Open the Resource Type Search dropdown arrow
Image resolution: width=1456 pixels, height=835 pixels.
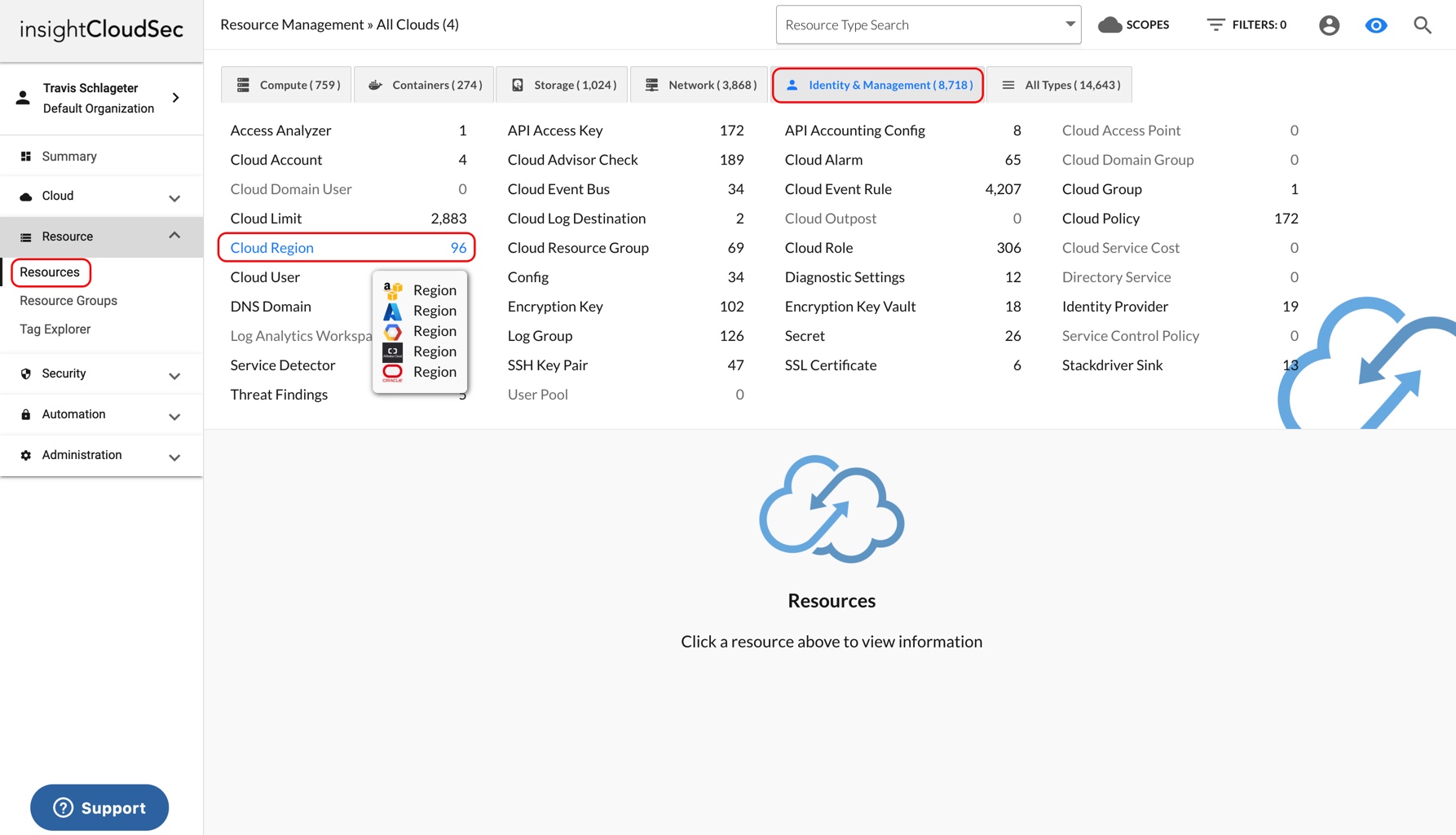click(1070, 24)
